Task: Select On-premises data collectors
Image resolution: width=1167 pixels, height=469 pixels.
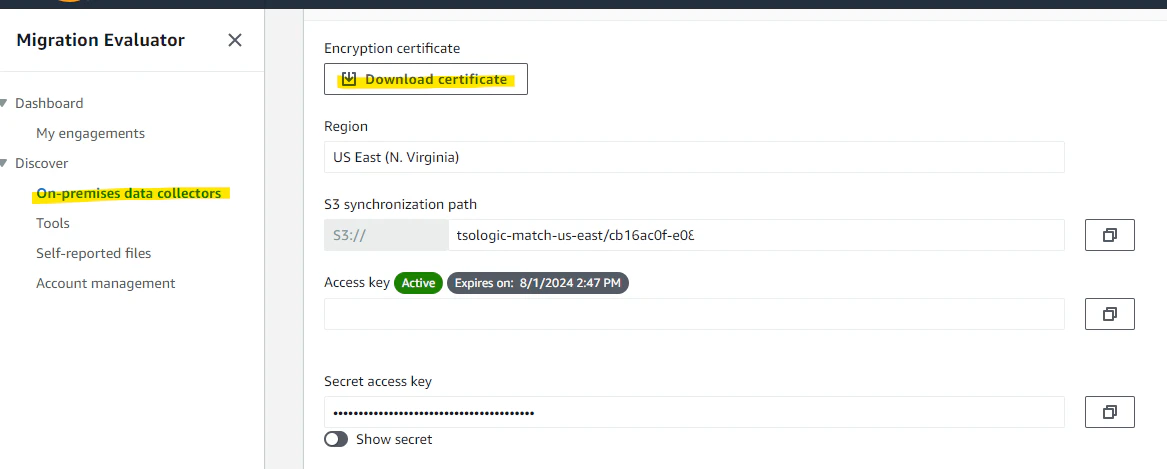Action: pyautogui.click(x=129, y=194)
